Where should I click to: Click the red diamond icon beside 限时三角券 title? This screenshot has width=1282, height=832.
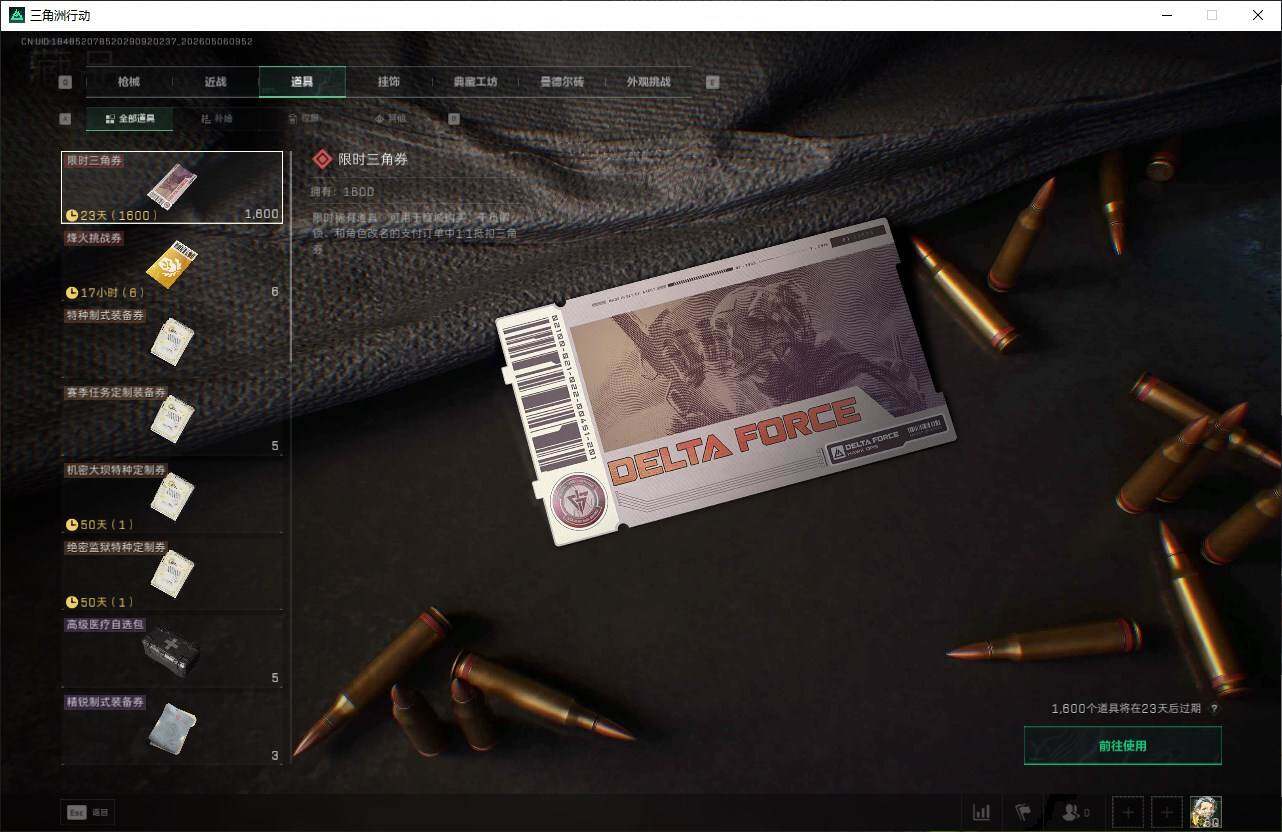[x=322, y=159]
